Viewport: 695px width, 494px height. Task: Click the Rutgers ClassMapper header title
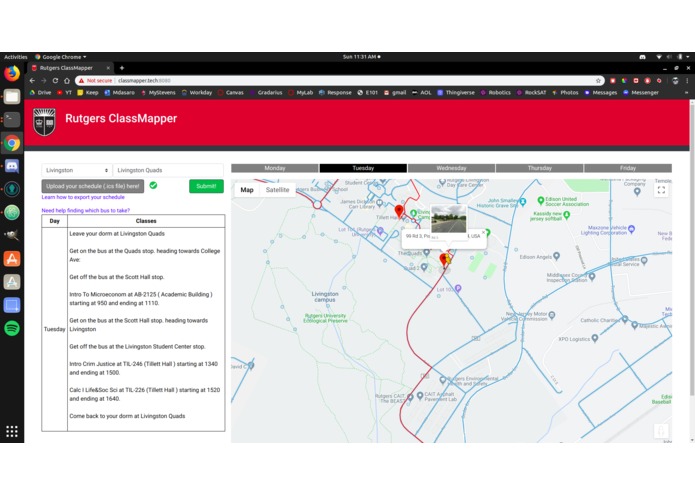(x=121, y=118)
